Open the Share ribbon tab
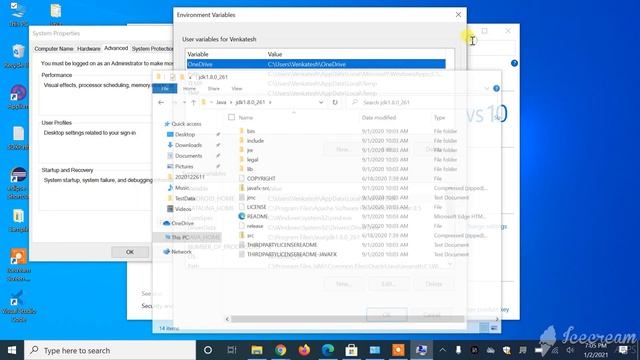 click(213, 88)
